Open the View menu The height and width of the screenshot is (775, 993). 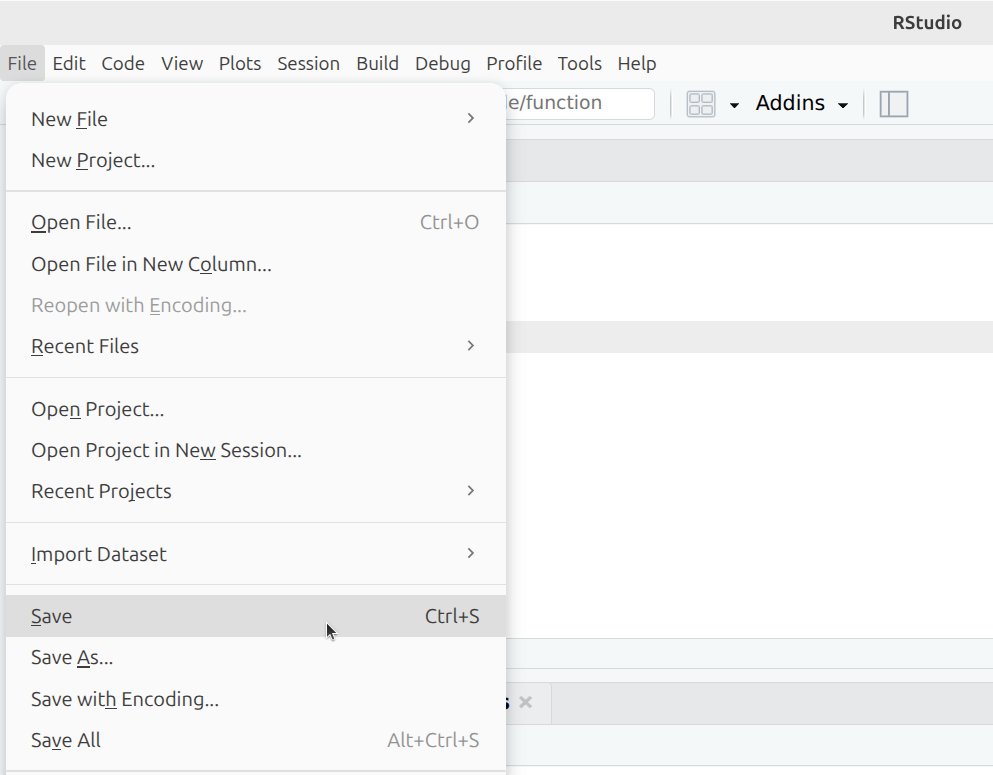coord(182,63)
